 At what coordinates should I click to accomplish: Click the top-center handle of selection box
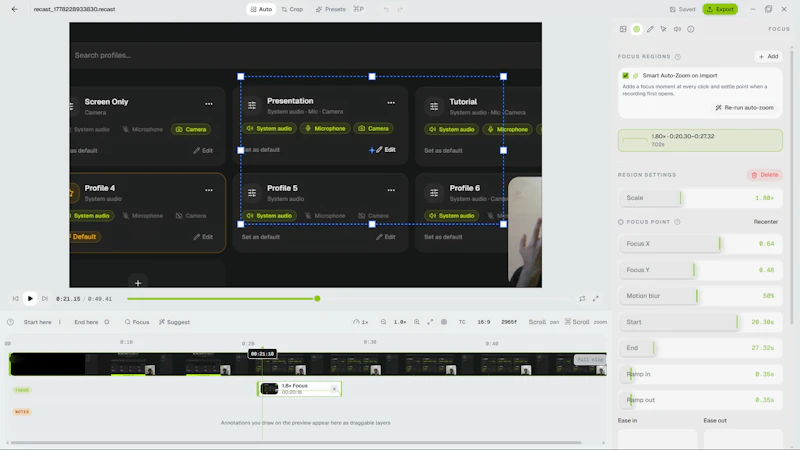[x=372, y=77]
